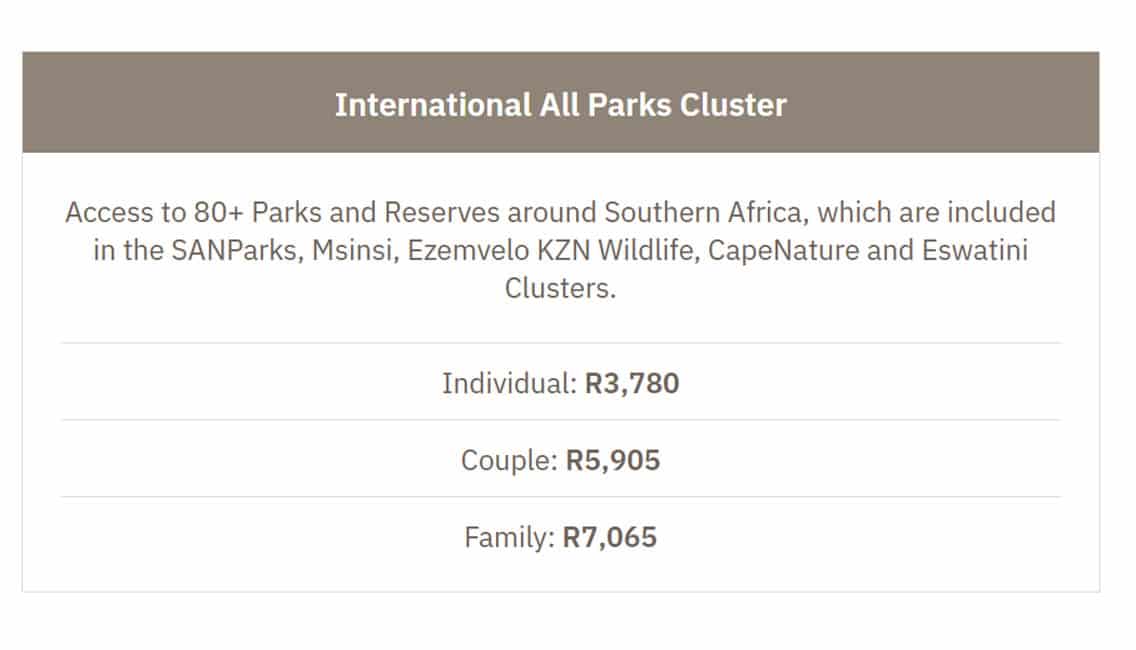The height and width of the screenshot is (650, 1136).
Task: Click the word 'Clusters.' in description
Action: point(560,288)
